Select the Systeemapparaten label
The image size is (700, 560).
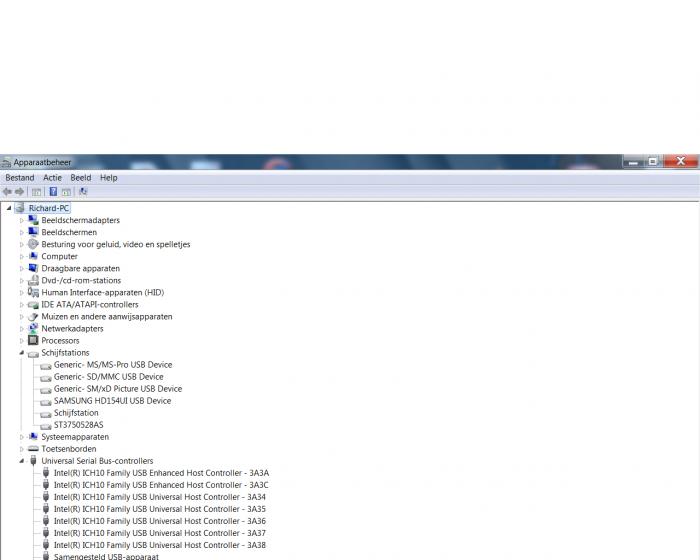tap(75, 437)
